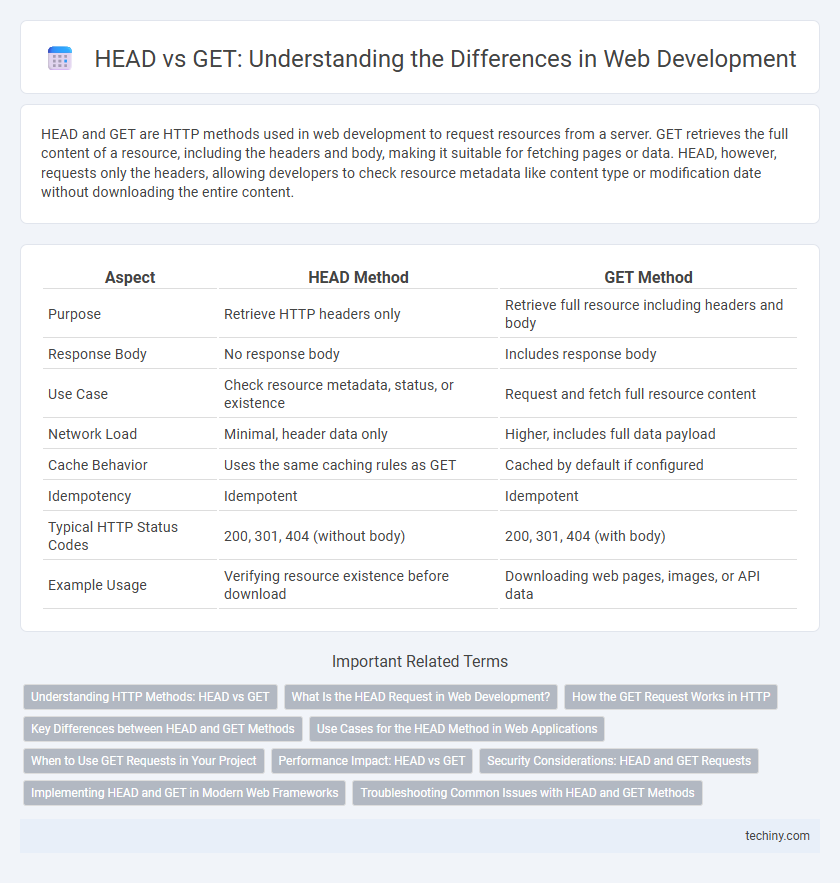840x883 pixels.
Task: Click the 'Aspect' column header
Action: [130, 277]
